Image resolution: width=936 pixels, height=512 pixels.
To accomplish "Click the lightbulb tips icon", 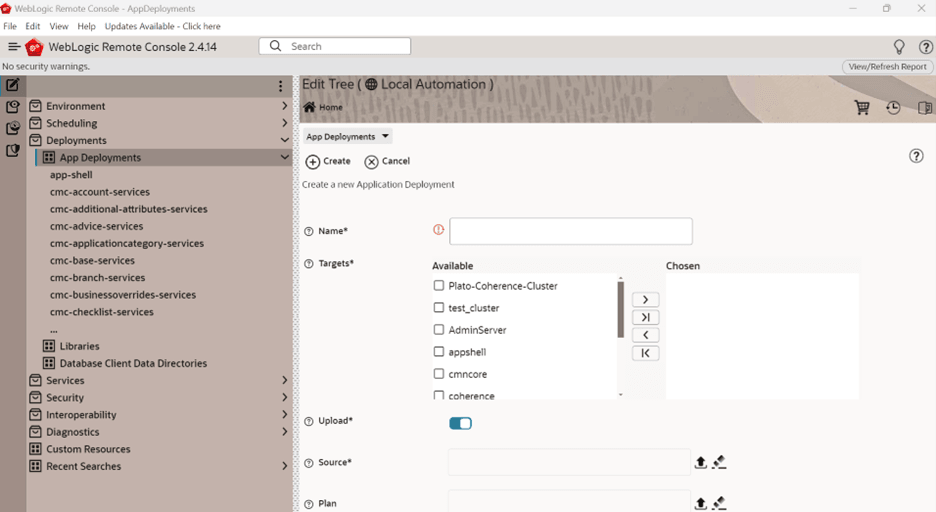I will pos(898,47).
